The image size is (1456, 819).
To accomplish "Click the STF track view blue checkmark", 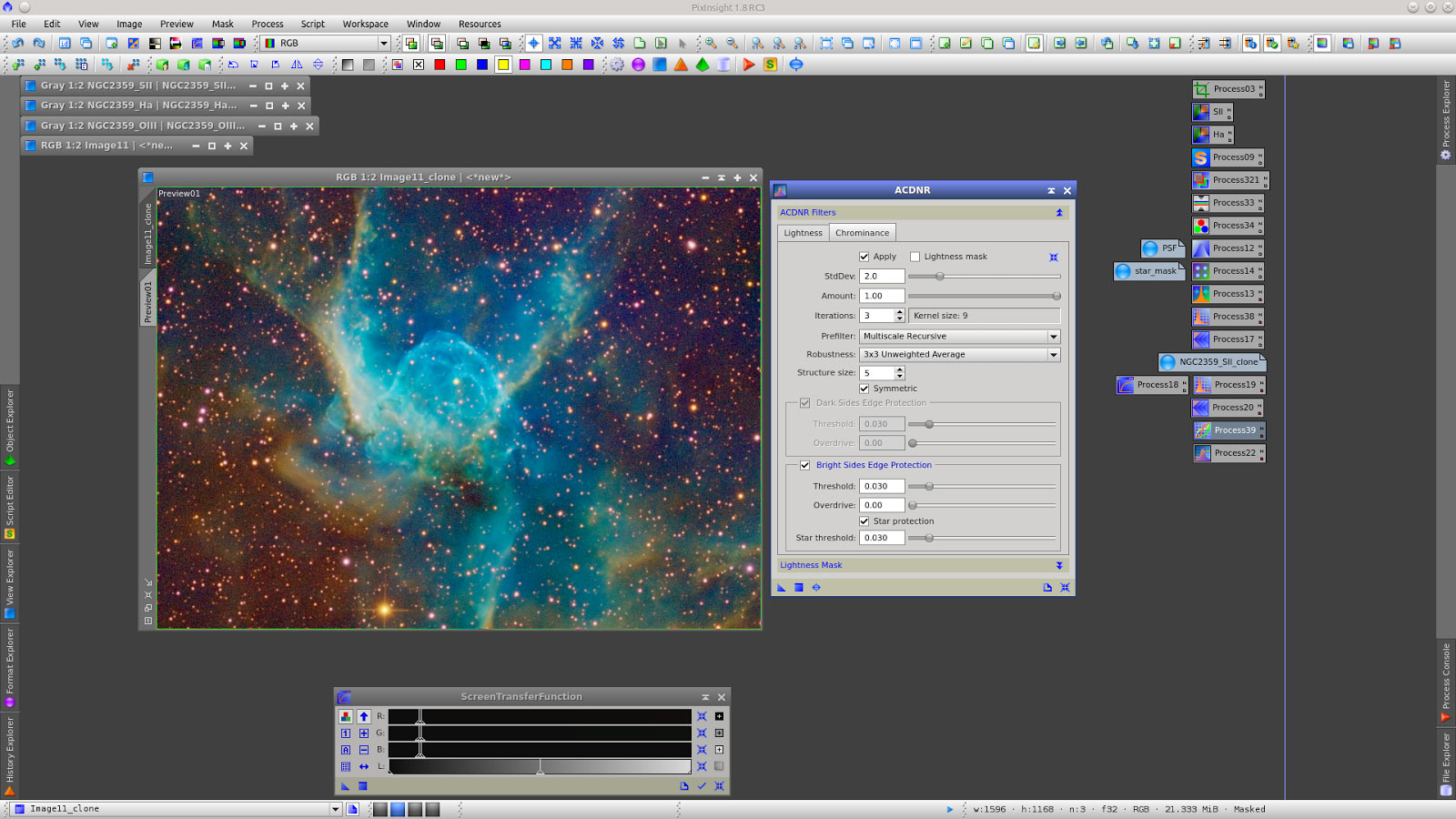I will pyautogui.click(x=702, y=786).
